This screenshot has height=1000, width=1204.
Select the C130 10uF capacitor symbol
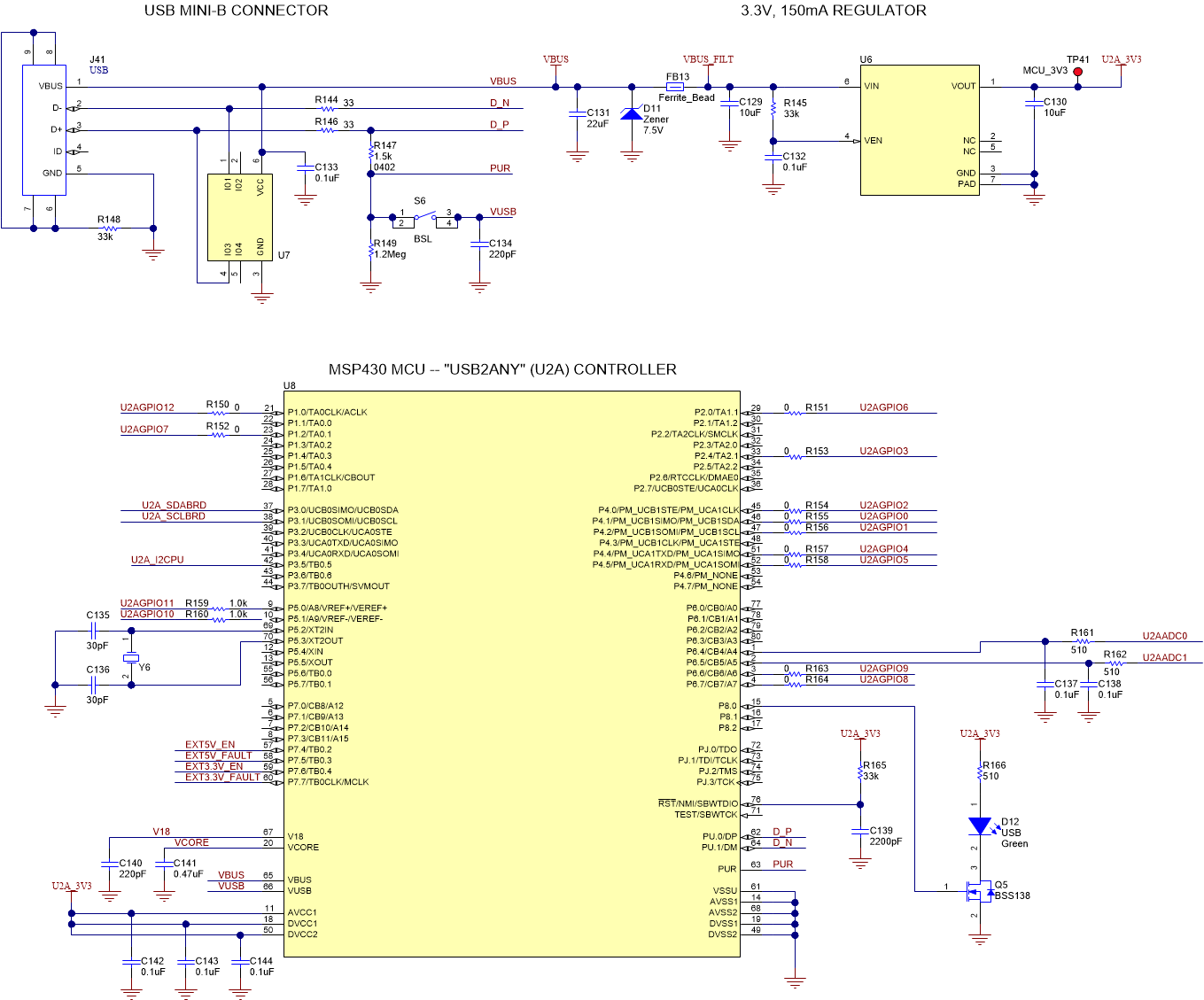tap(1033, 103)
